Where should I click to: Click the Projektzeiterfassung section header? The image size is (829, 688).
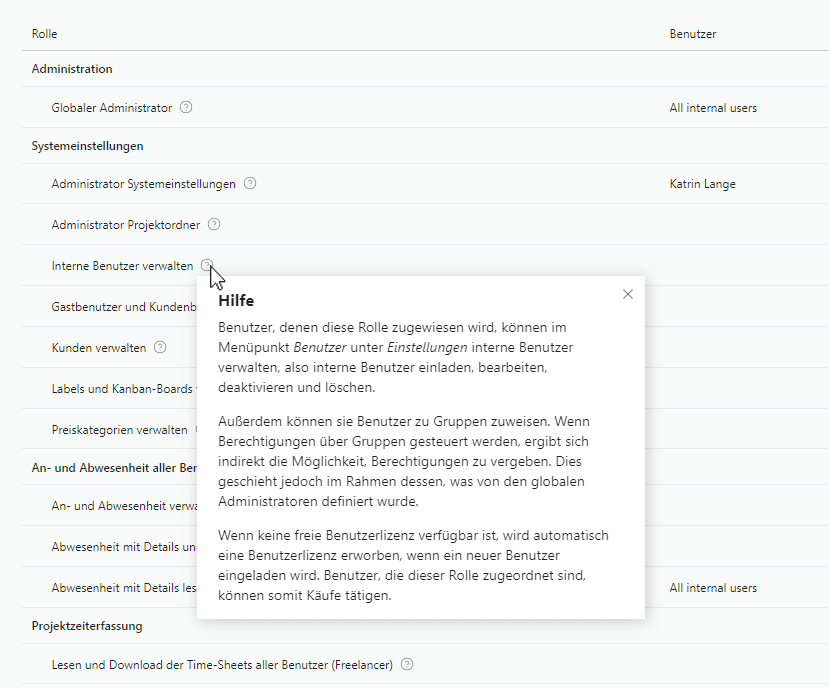pyautogui.click(x=86, y=626)
